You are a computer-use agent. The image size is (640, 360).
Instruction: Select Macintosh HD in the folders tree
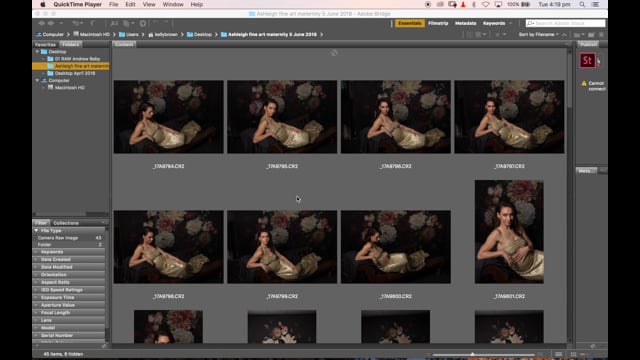pos(69,88)
